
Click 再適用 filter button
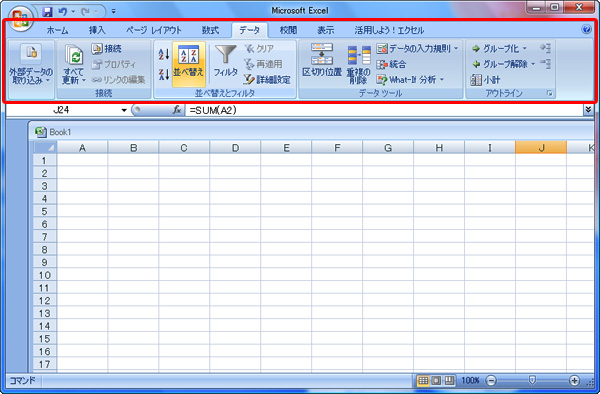[x=263, y=64]
